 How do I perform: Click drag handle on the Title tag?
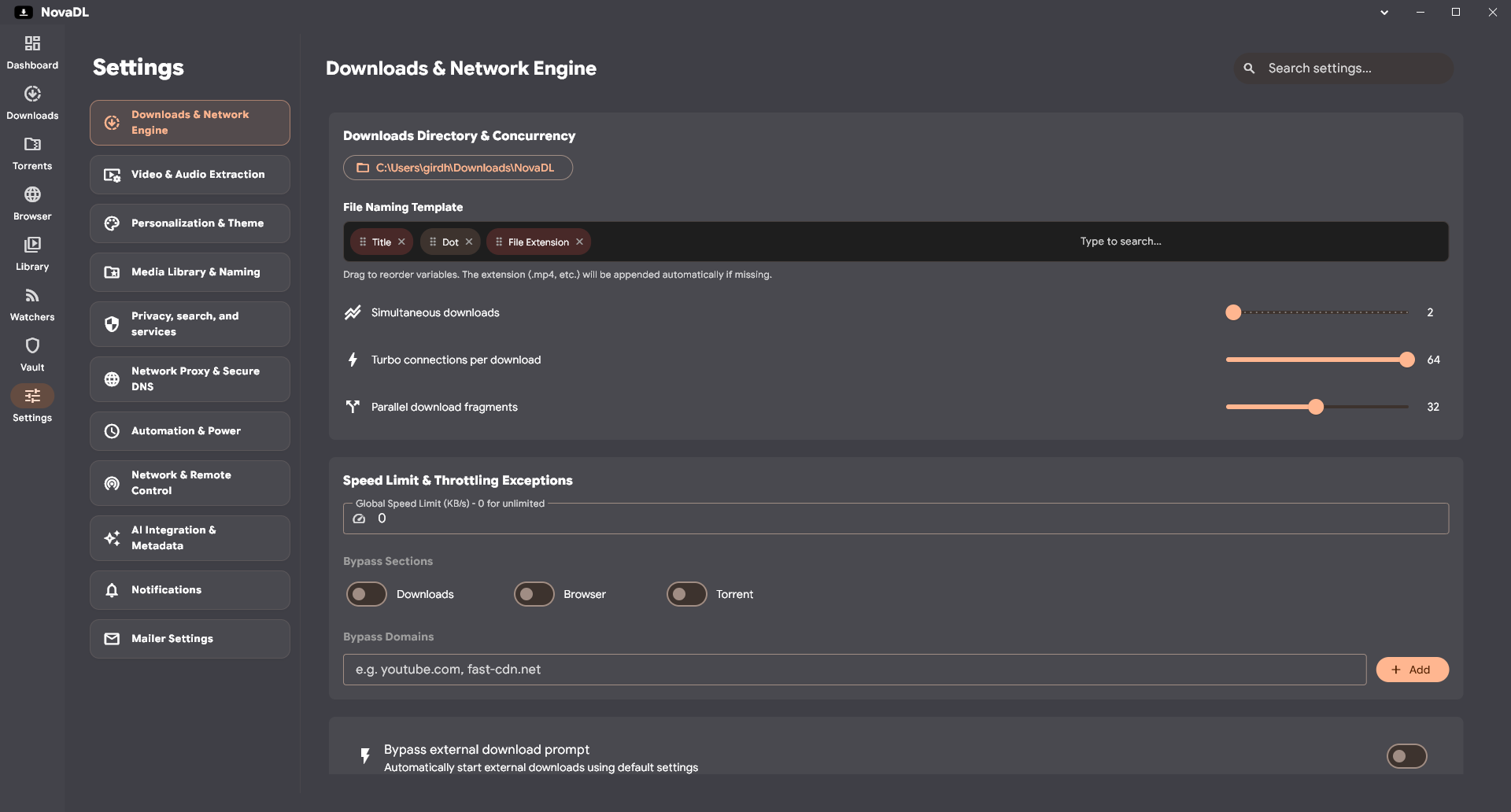click(x=363, y=242)
